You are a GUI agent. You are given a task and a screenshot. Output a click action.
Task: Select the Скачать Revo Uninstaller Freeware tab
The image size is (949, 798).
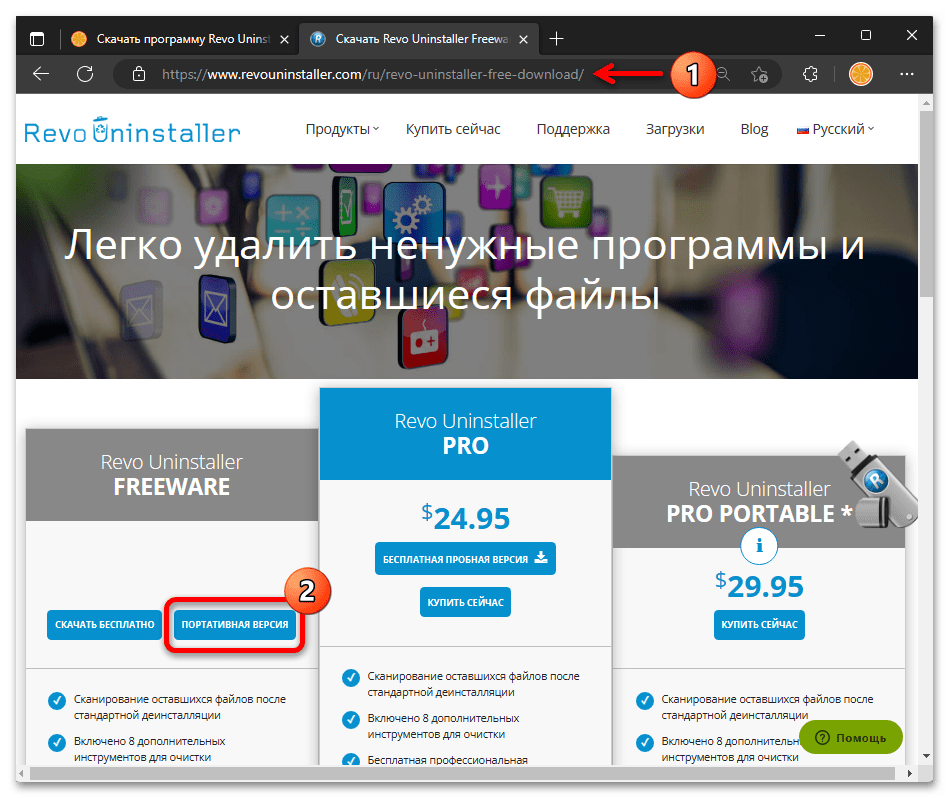point(419,39)
